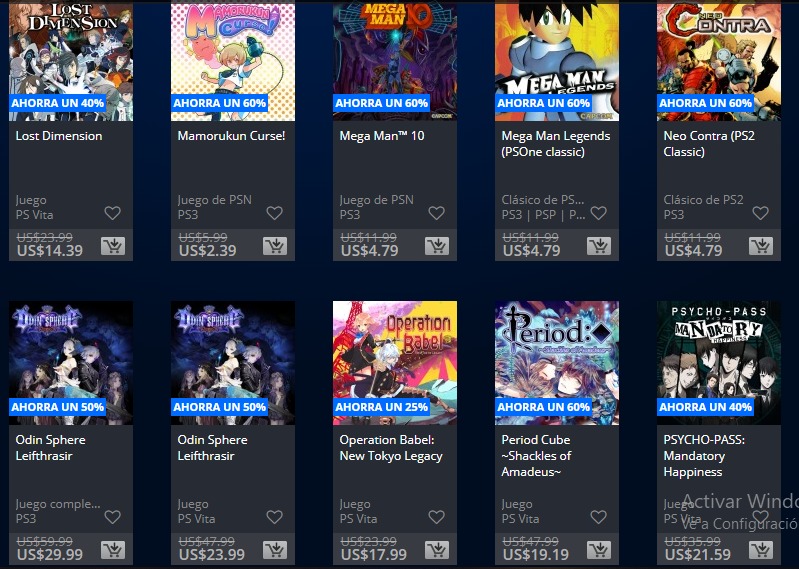Open the Neo Contra cover thumbnail

(x=719, y=61)
